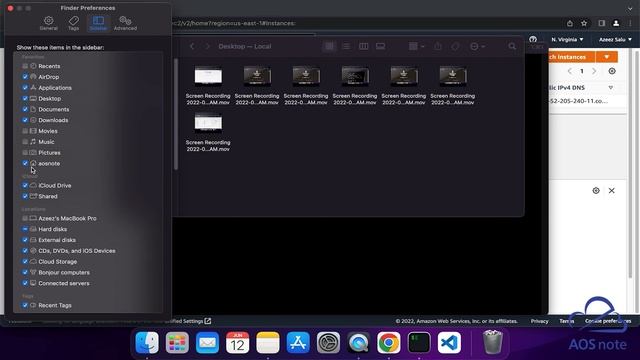640x360 pixels.
Task: Uncheck the AirDrop sidebar item
Action: 25,77
